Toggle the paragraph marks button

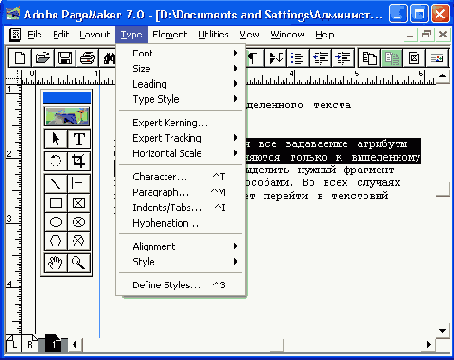pos(253,58)
